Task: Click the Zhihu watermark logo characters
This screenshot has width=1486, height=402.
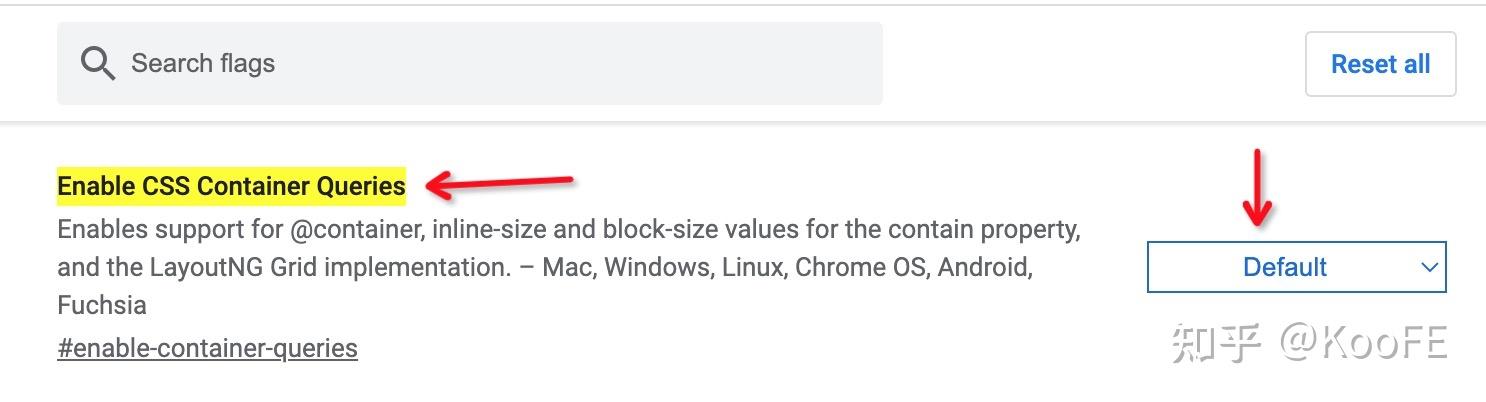Action: [x=1216, y=343]
